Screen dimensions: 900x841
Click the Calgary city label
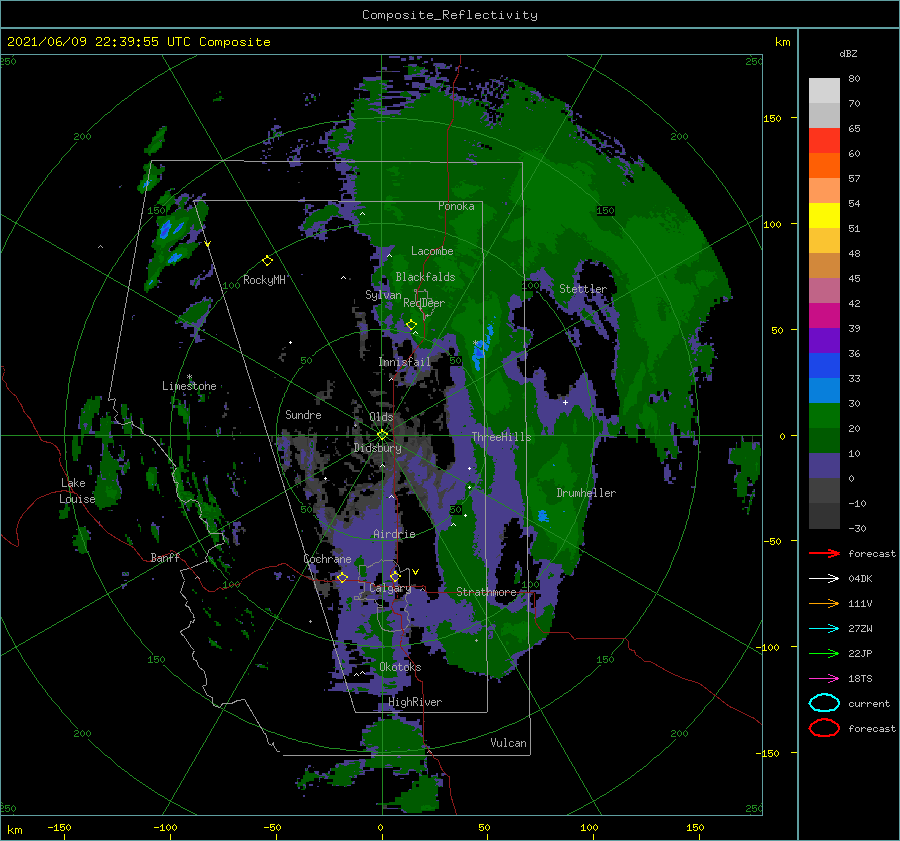pyautogui.click(x=390, y=588)
